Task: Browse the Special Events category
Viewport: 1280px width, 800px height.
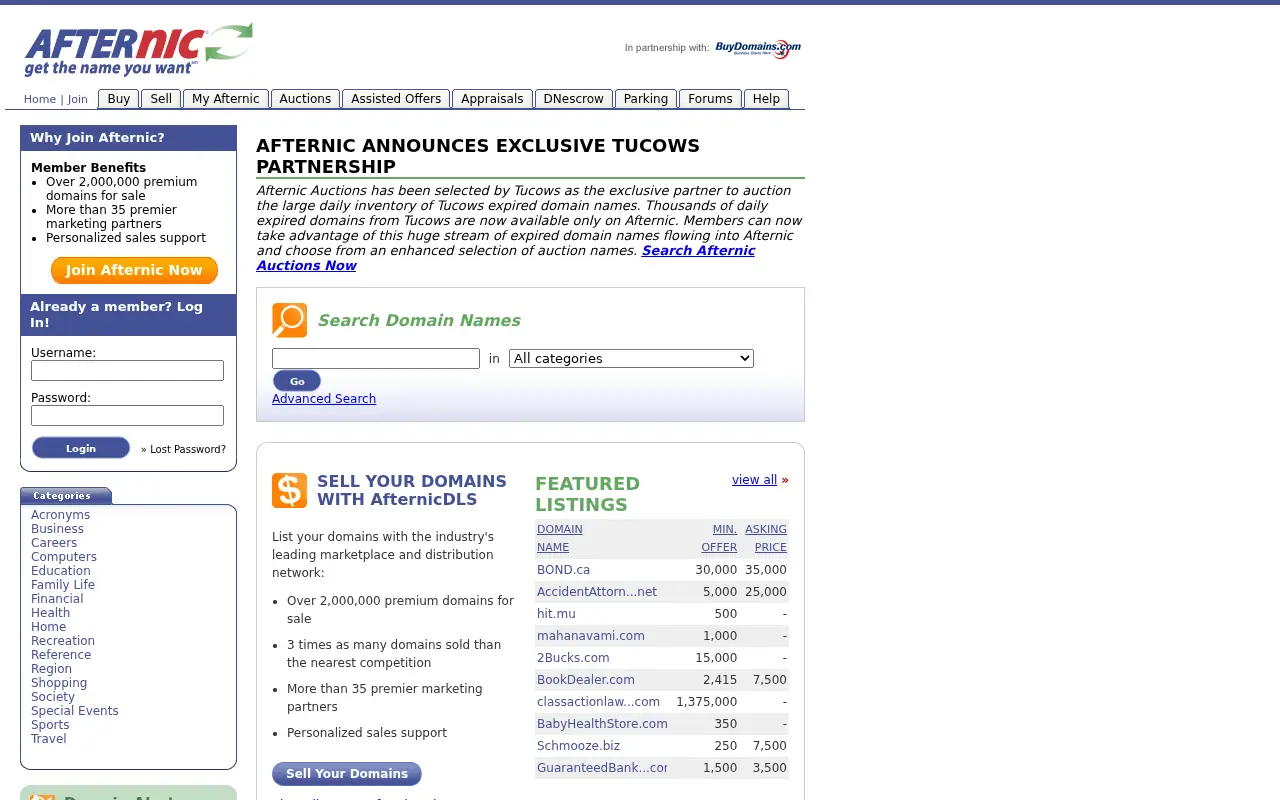Action: pos(75,711)
